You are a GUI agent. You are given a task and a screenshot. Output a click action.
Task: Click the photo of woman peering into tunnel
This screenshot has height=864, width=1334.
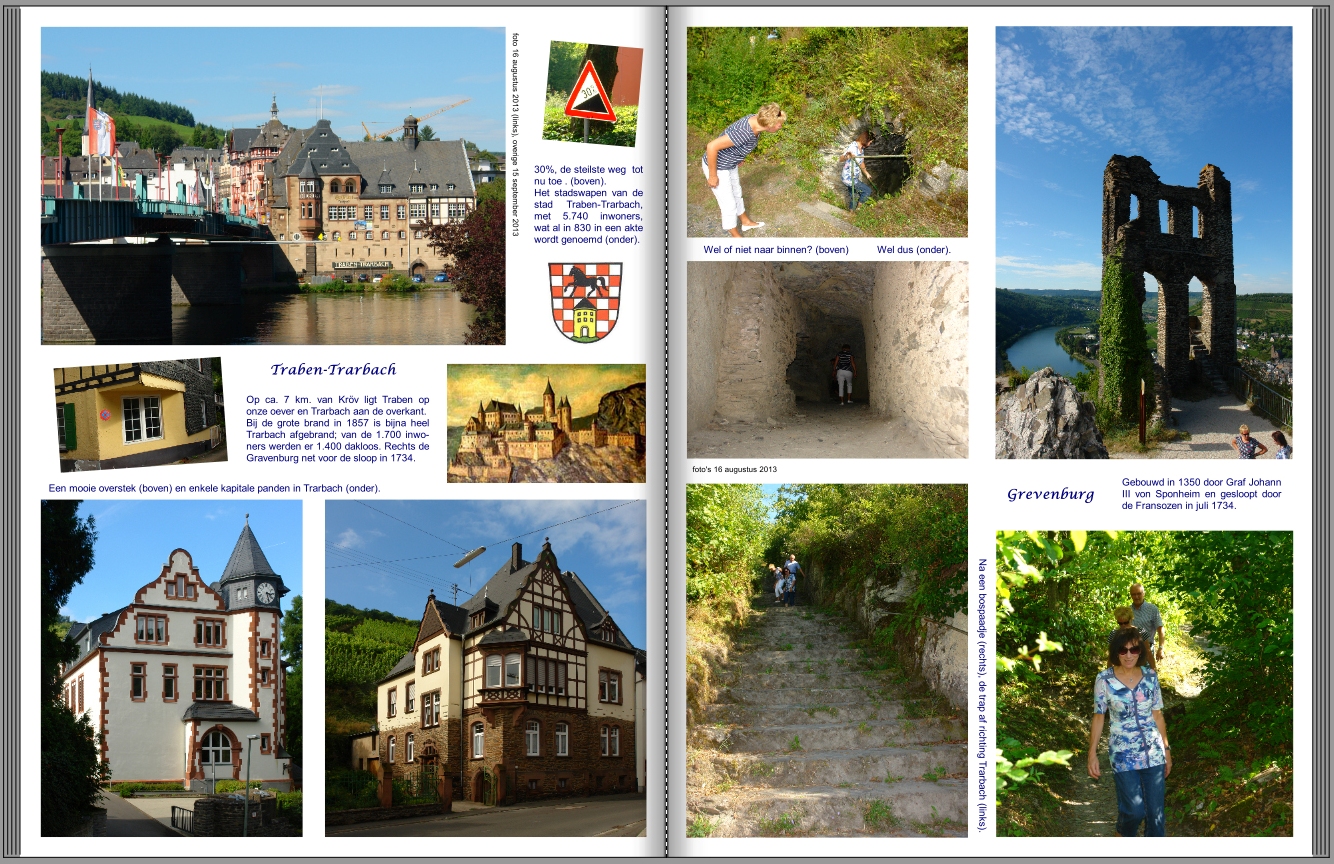(827, 132)
